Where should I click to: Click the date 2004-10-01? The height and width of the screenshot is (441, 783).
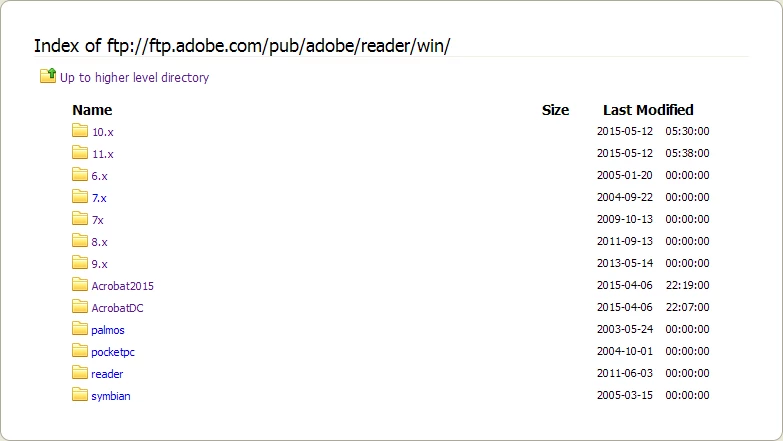click(x=625, y=351)
